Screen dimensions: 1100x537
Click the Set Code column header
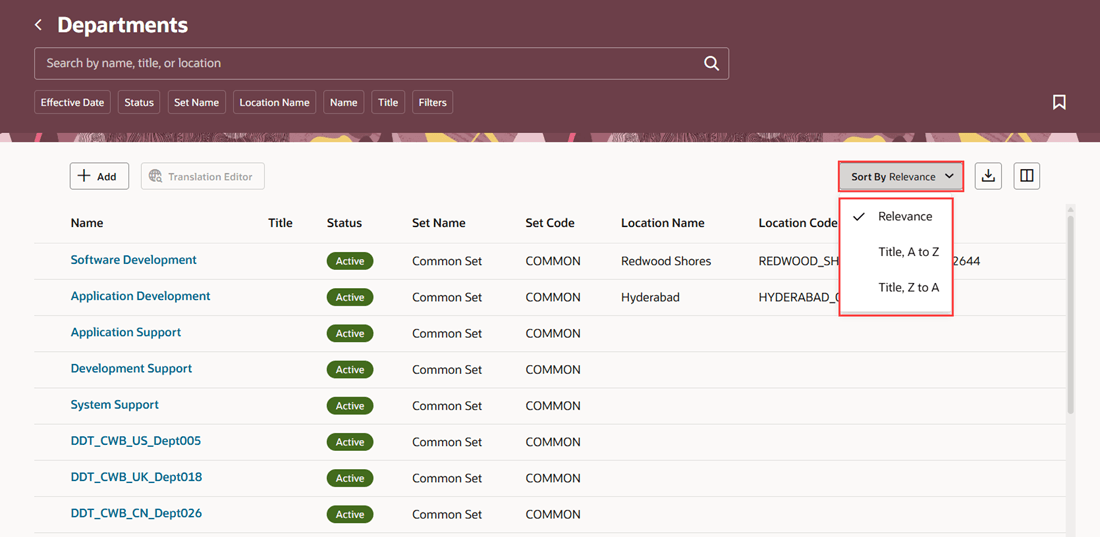tap(550, 223)
